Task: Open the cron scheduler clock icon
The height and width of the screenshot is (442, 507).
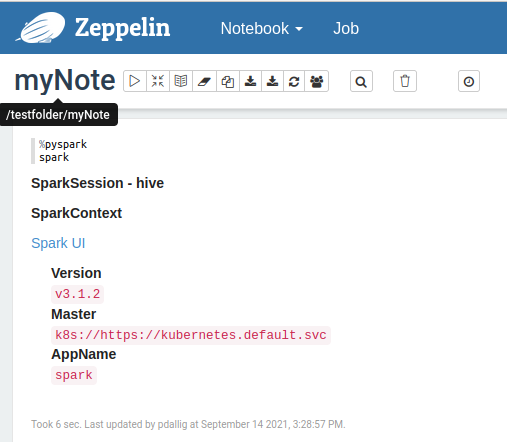Action: (469, 81)
